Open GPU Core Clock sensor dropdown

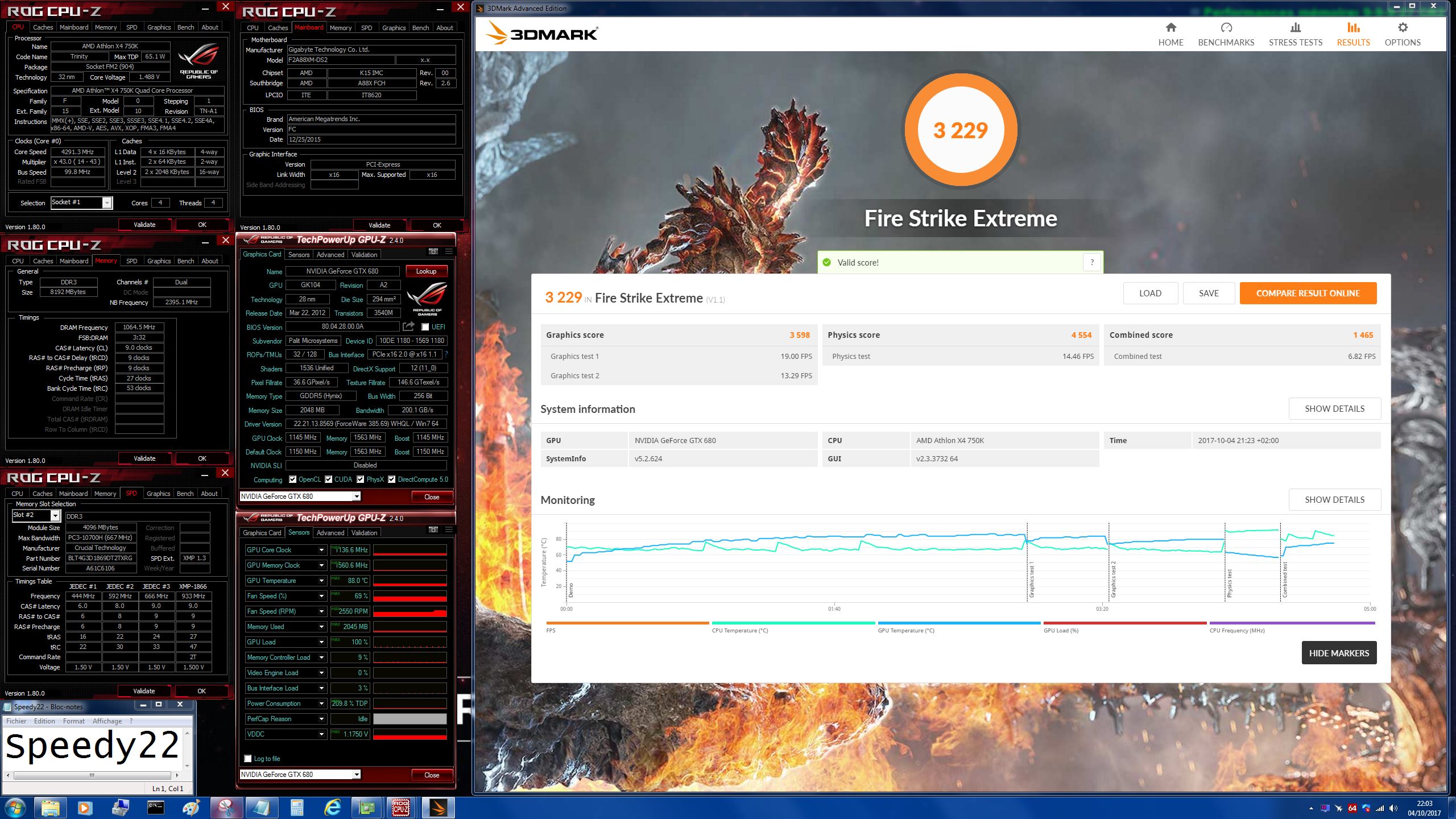(x=321, y=550)
